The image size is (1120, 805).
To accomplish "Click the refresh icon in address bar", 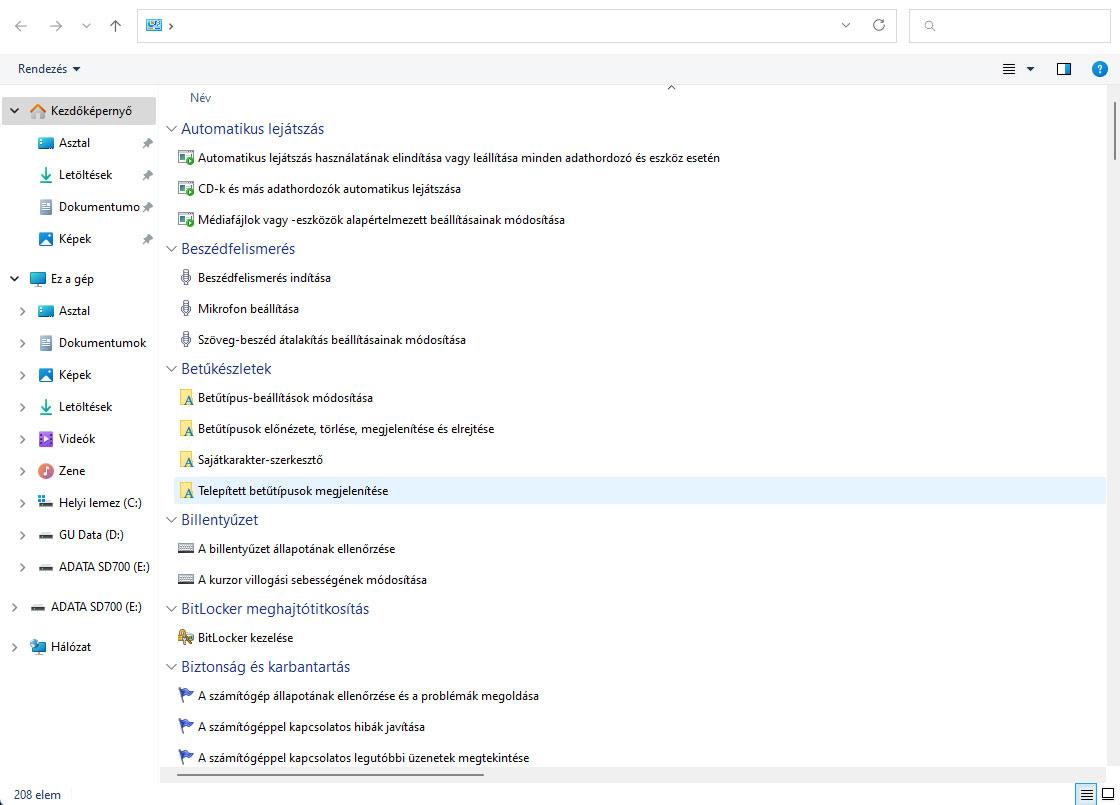I will [879, 25].
